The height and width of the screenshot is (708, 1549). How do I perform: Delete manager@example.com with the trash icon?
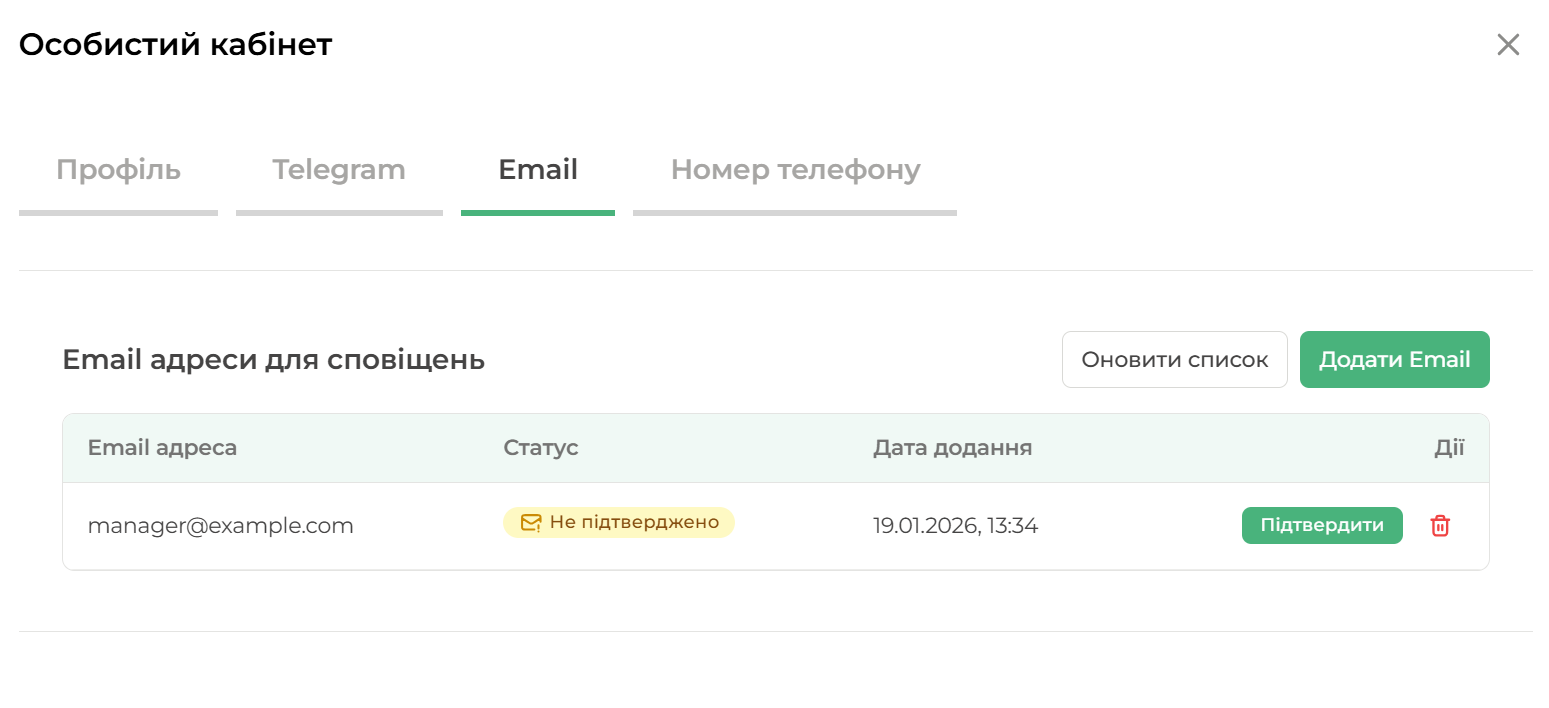point(1440,526)
